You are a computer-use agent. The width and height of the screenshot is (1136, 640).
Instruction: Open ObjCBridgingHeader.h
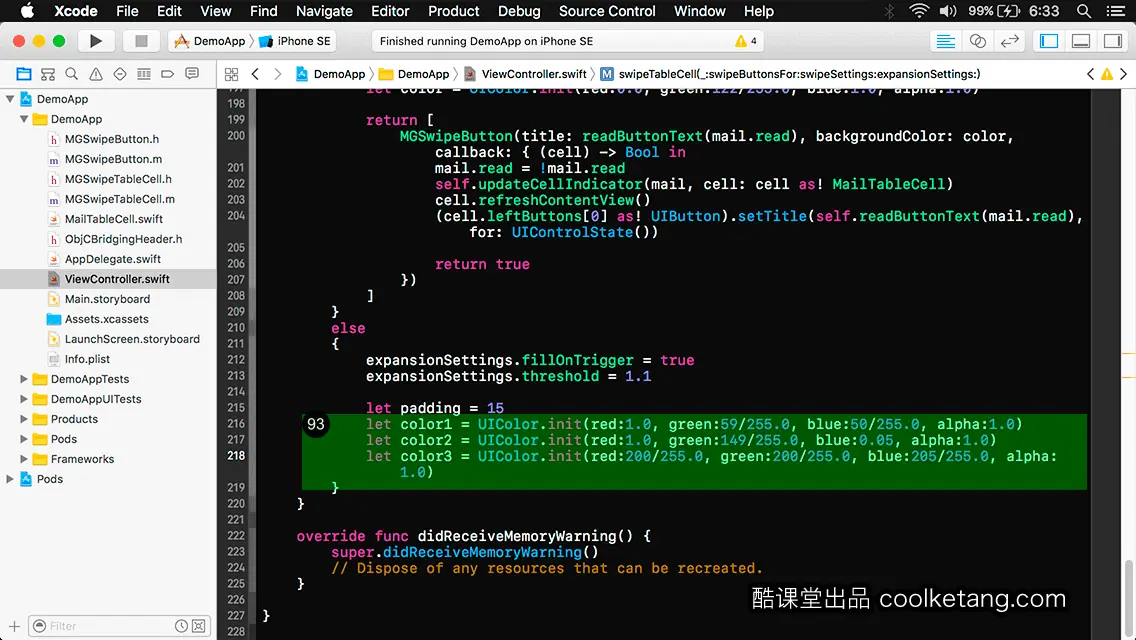(123, 238)
